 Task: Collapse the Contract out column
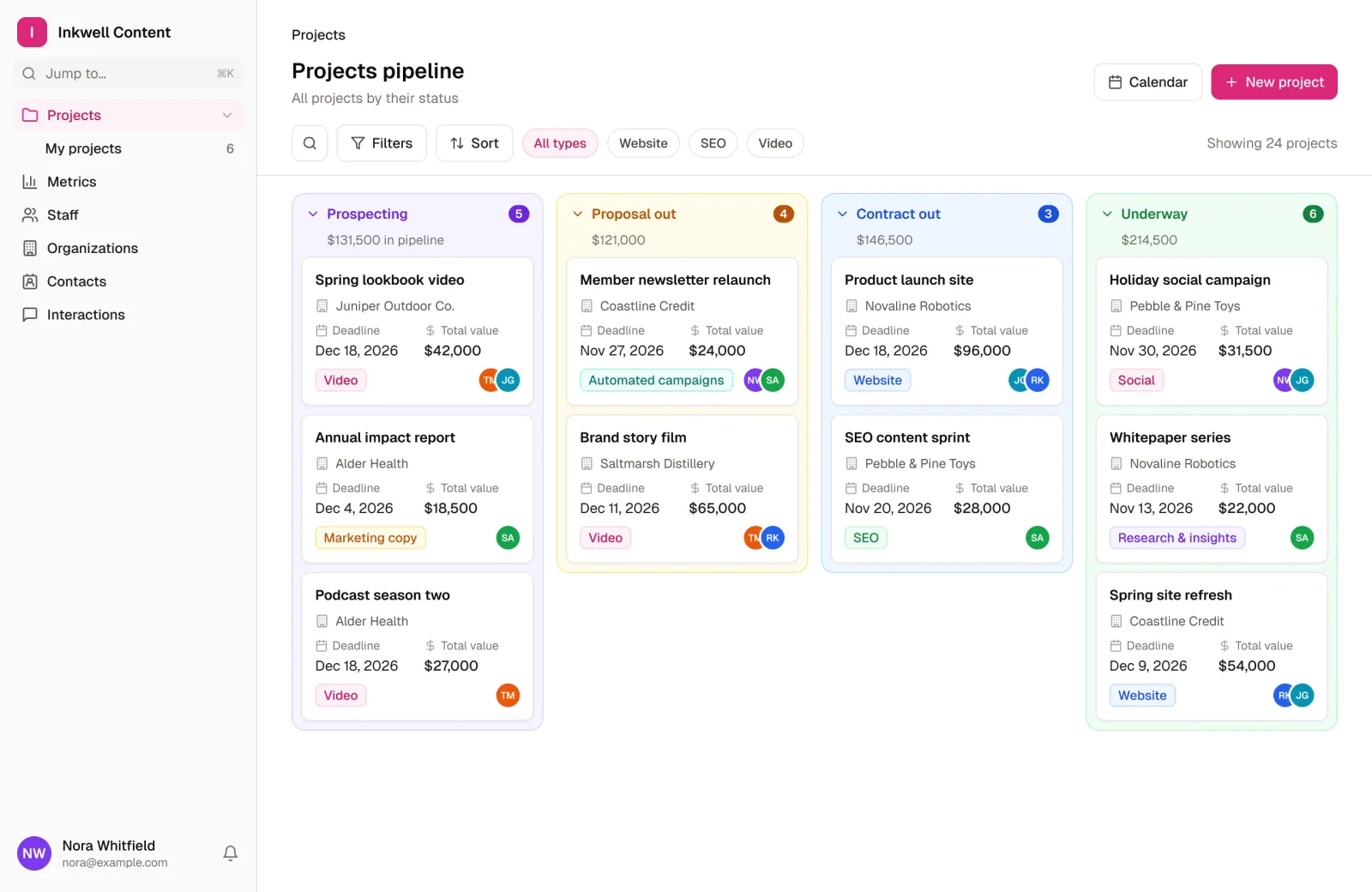(843, 214)
